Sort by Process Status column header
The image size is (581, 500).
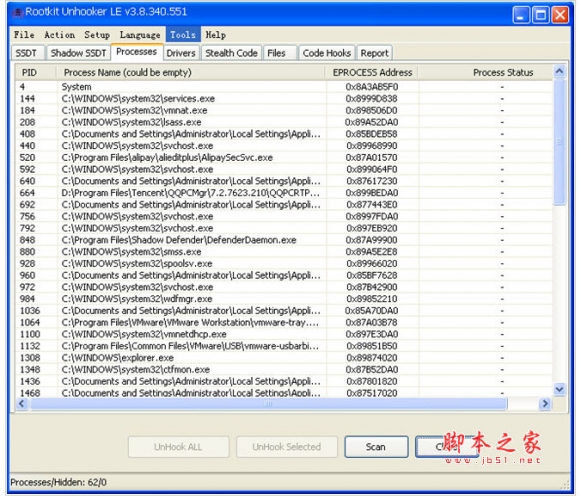(x=485, y=72)
